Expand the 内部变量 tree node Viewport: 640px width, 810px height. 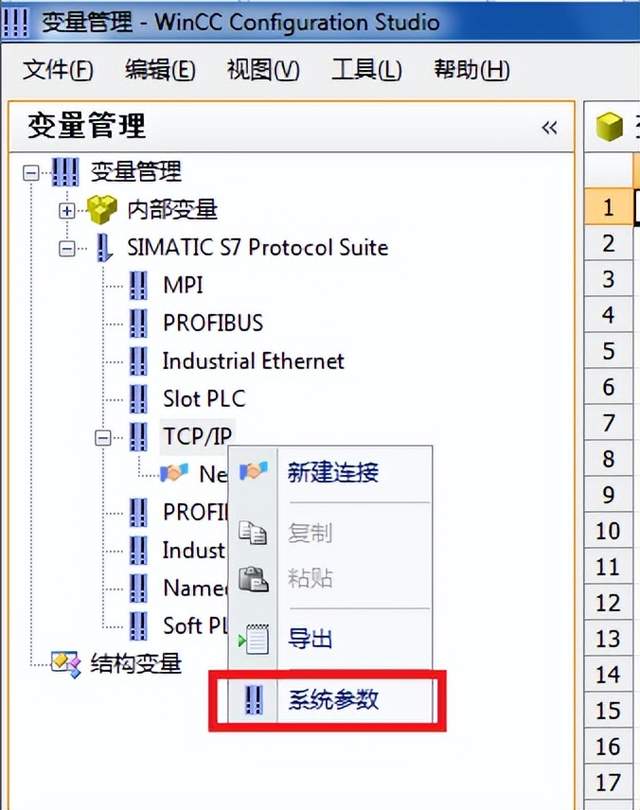[67, 210]
